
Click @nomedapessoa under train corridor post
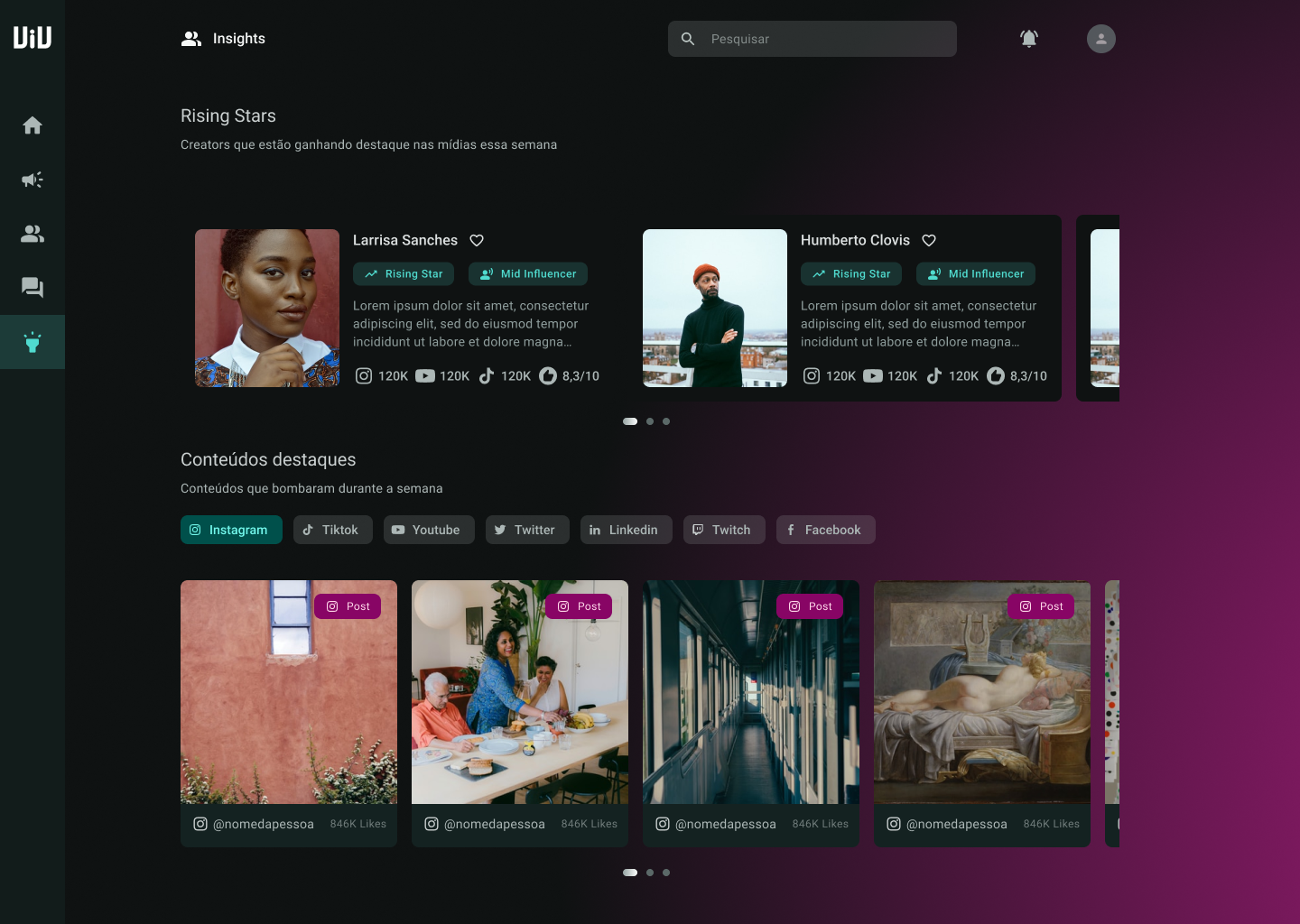pos(726,824)
